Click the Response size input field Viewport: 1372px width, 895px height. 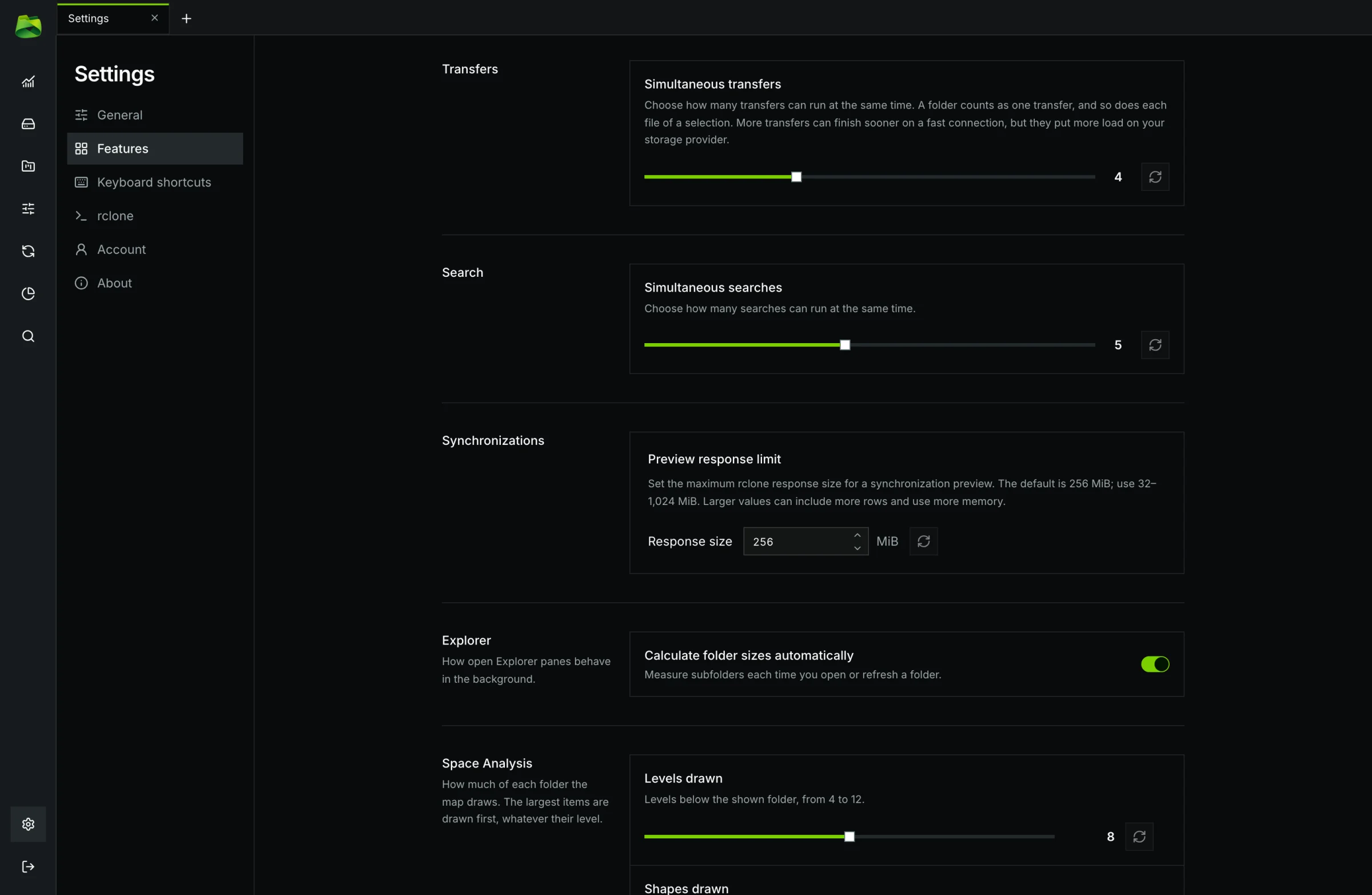tap(806, 542)
